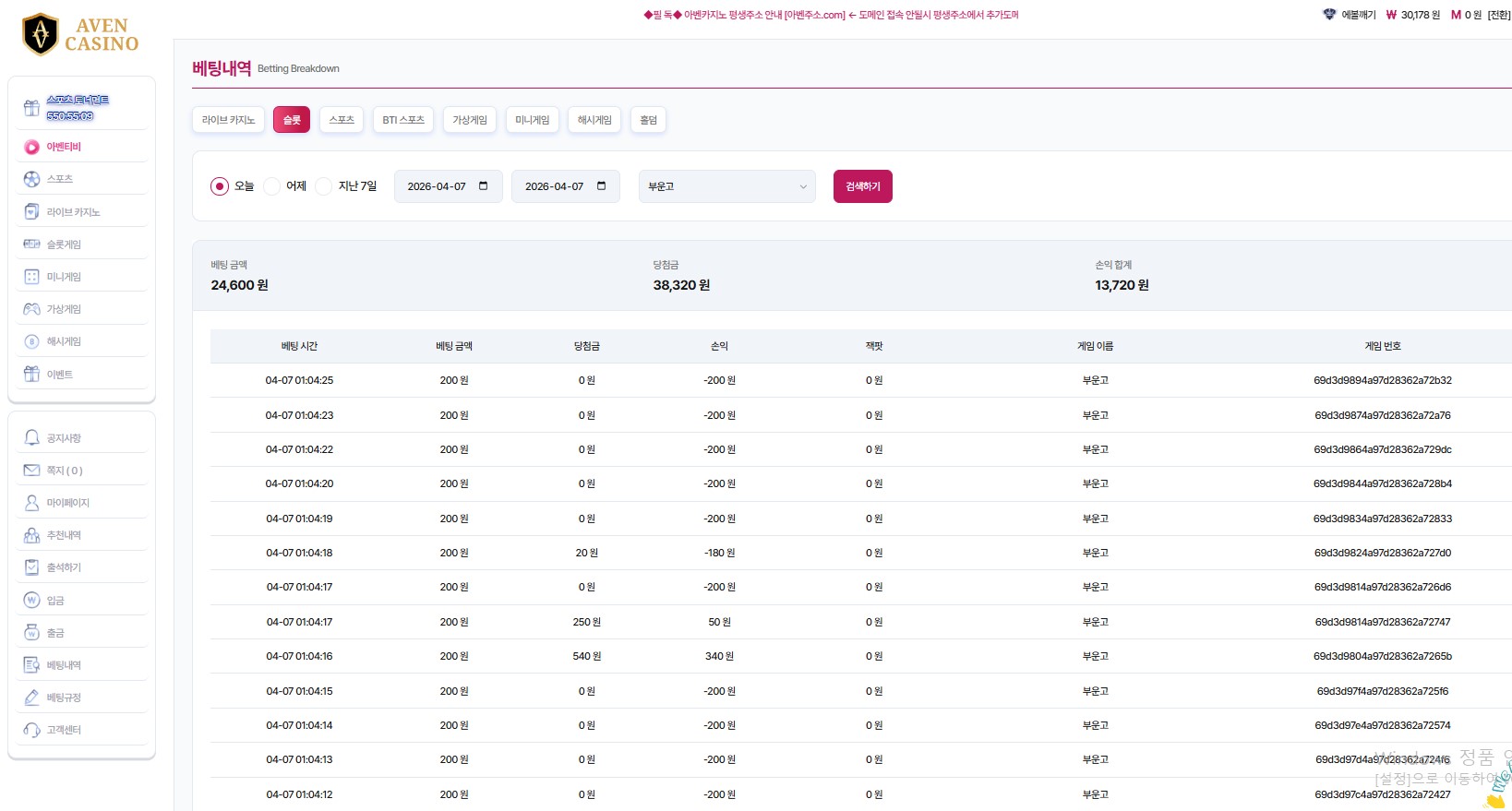Open 마이페이지 profile icon
Viewport: 1512px width, 811px height.
(31, 503)
